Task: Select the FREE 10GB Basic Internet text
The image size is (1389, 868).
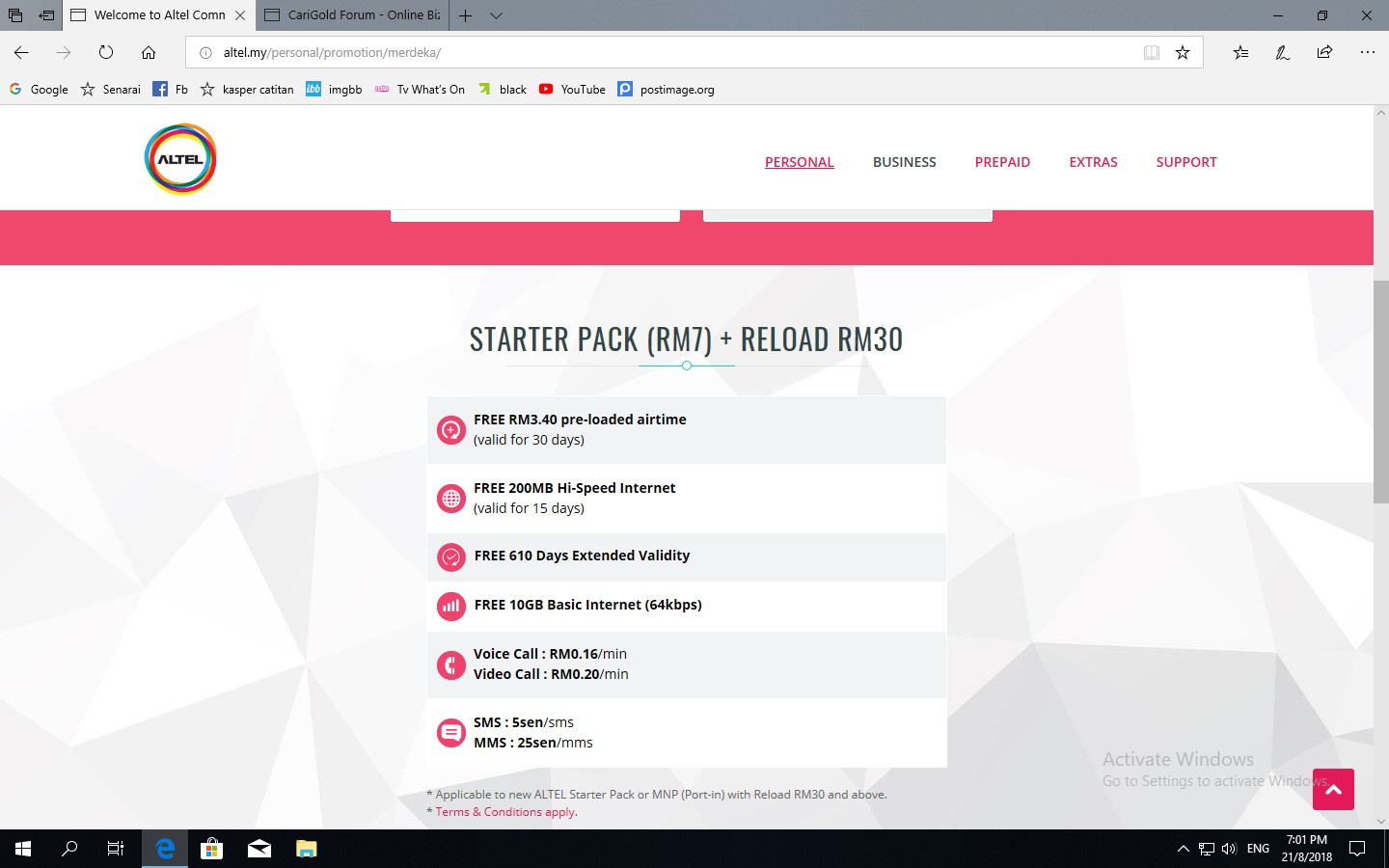Action: click(x=587, y=605)
